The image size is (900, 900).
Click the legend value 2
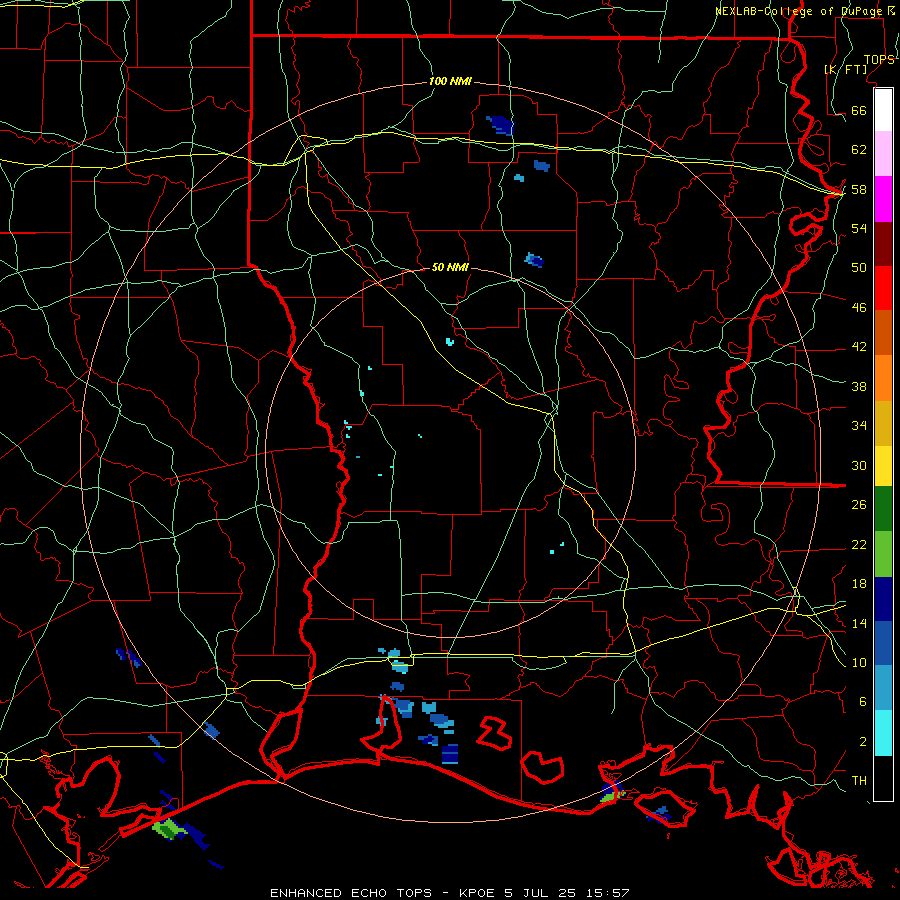pyautogui.click(x=862, y=741)
